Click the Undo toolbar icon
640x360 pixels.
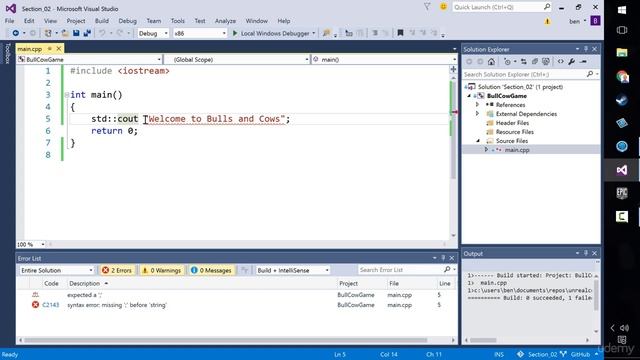click(102, 33)
